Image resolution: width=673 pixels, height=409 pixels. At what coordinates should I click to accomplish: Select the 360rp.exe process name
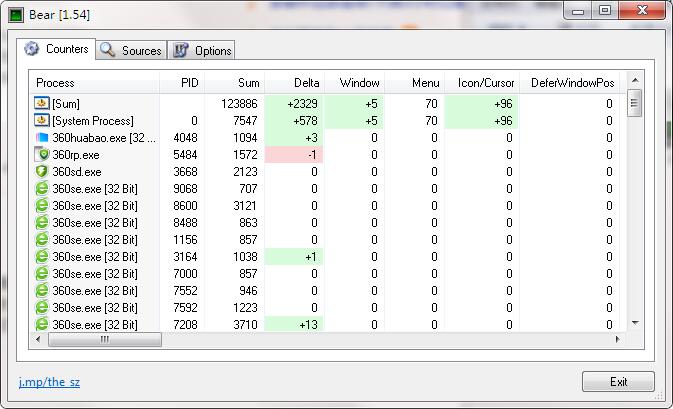[76, 155]
